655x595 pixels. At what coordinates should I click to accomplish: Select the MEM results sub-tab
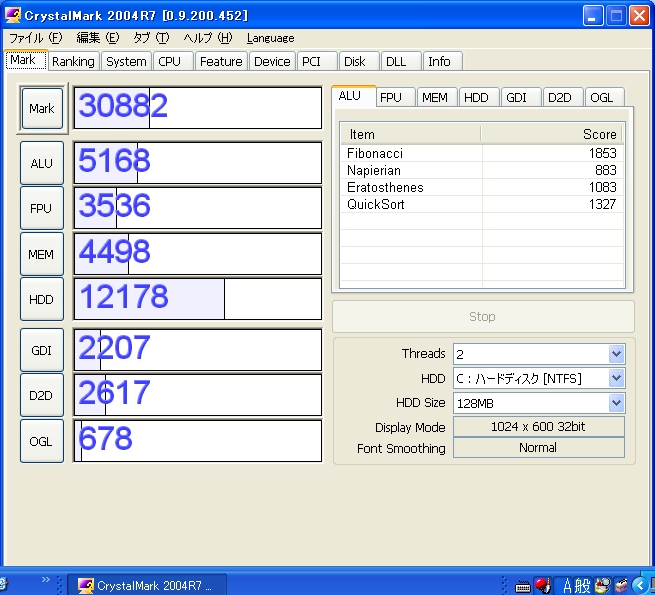(437, 97)
